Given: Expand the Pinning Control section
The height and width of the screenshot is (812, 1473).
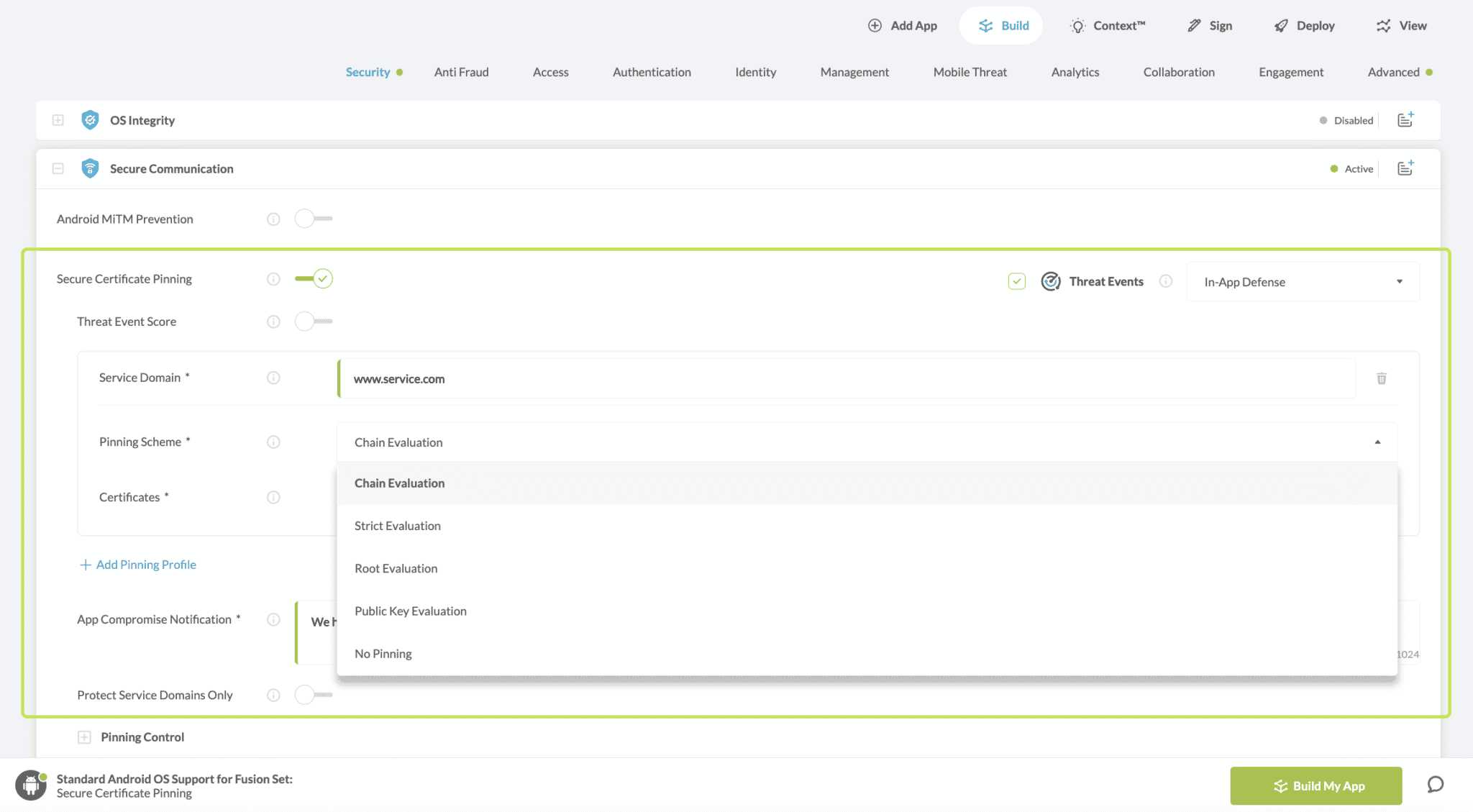Looking at the screenshot, I should click(84, 737).
